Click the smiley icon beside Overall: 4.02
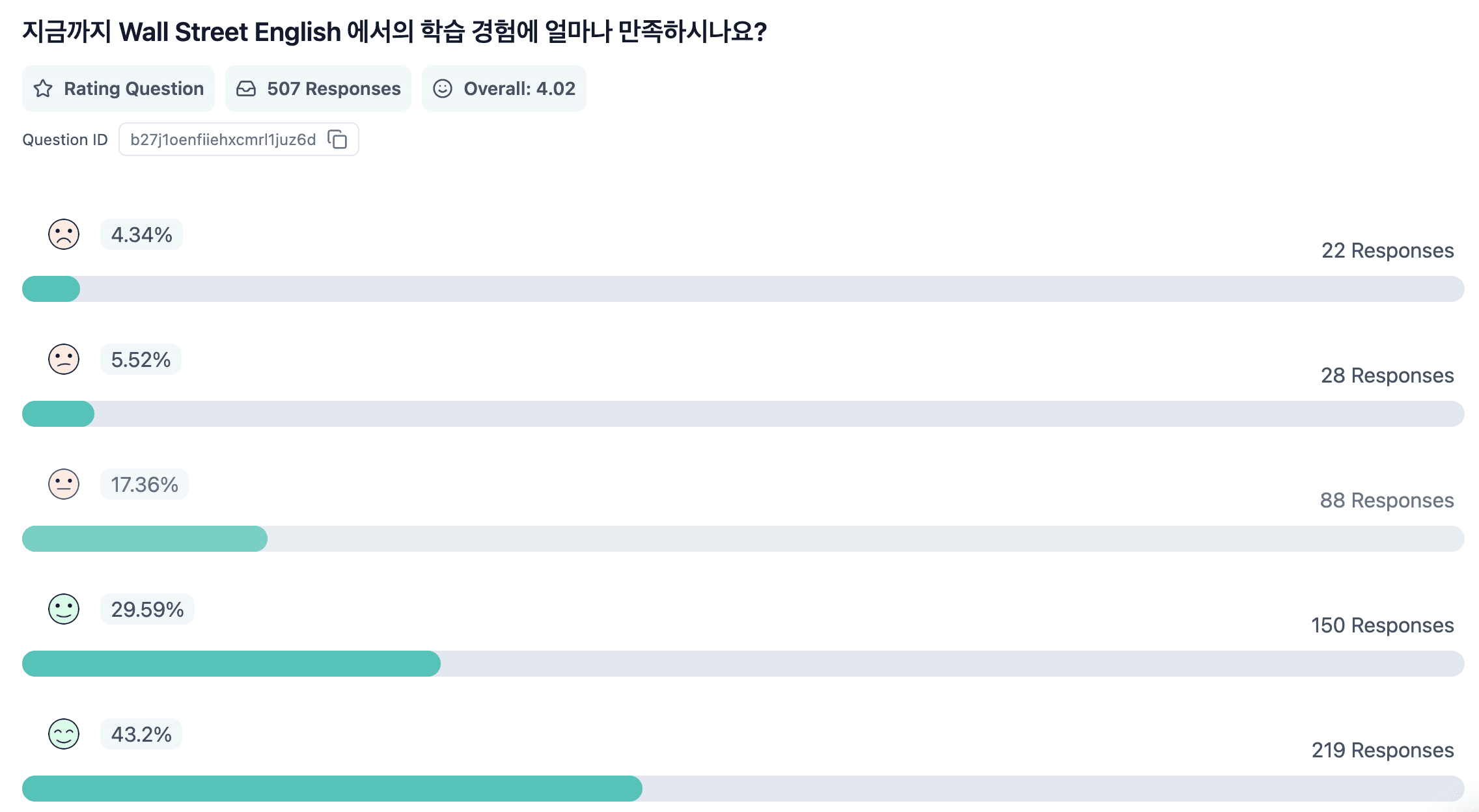The width and height of the screenshot is (1479, 812). 443,88
